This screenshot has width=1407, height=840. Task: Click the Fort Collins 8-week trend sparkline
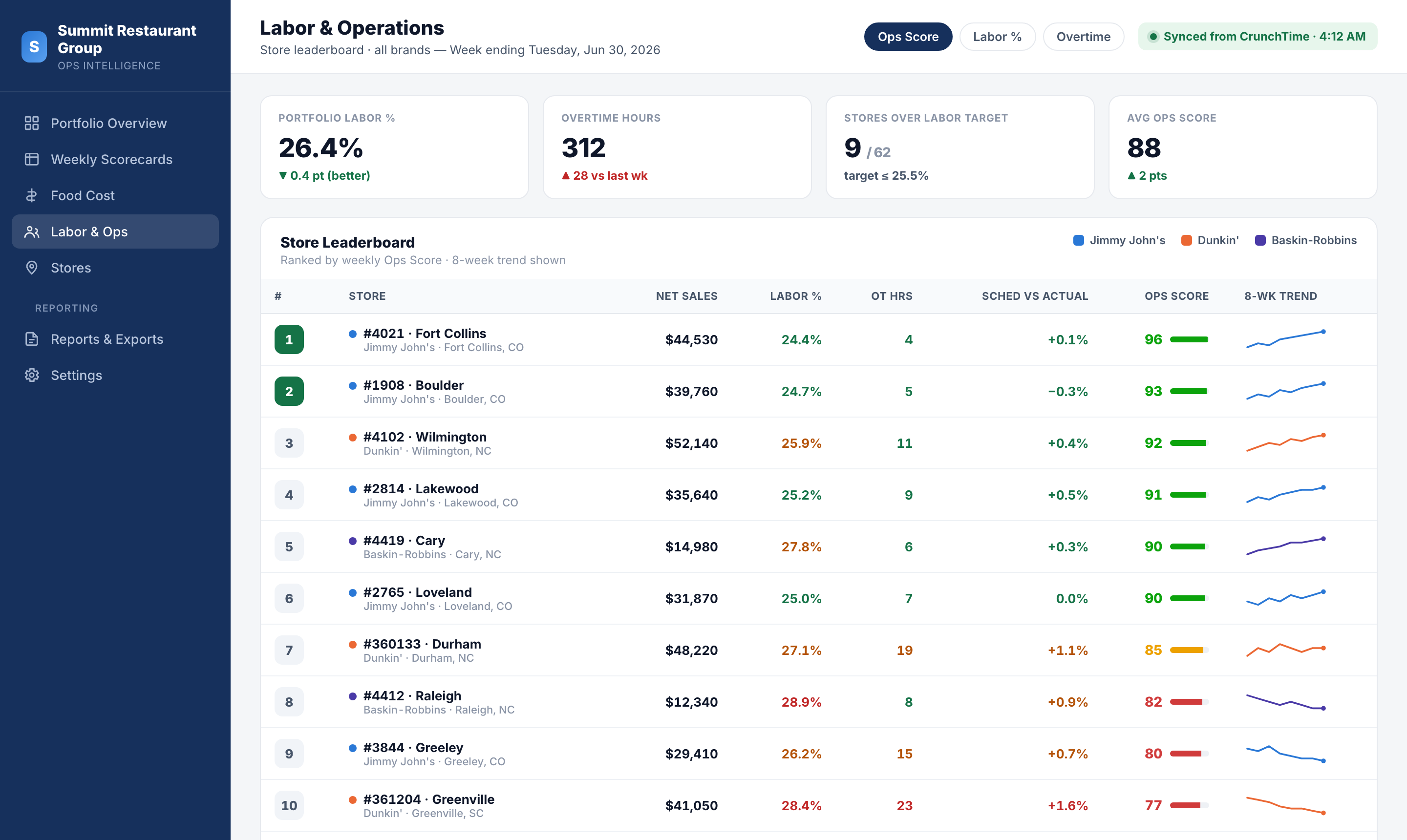[1286, 339]
